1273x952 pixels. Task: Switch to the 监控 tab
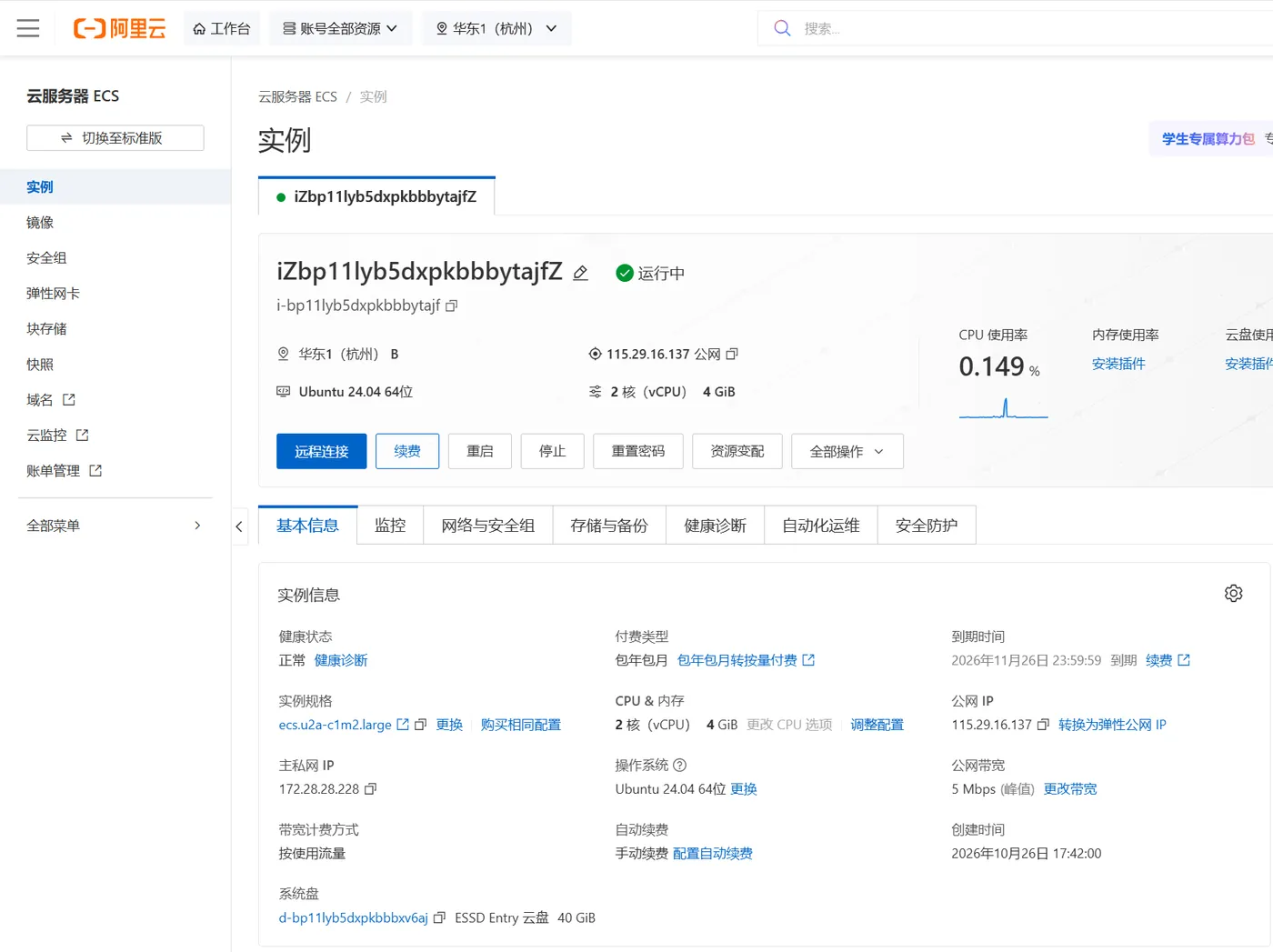390,526
